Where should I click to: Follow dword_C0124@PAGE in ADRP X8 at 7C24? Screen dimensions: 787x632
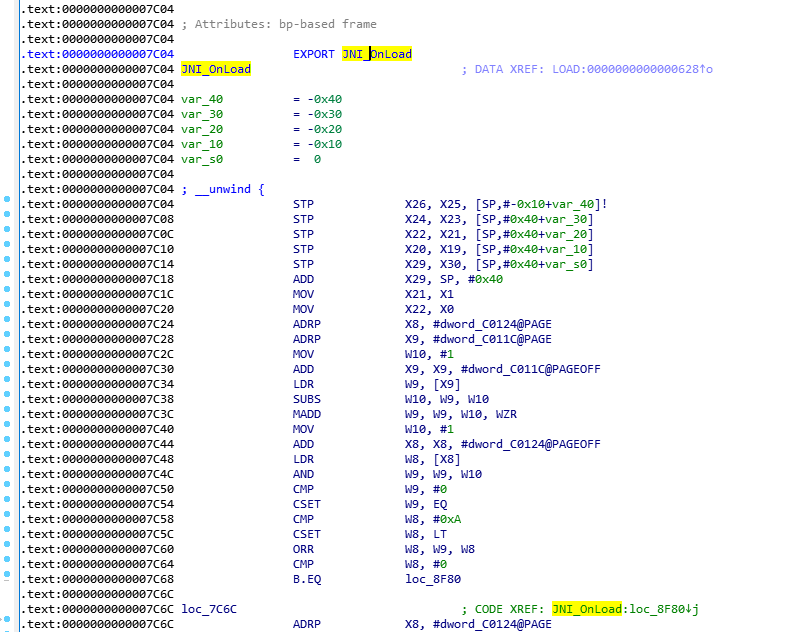(x=492, y=324)
